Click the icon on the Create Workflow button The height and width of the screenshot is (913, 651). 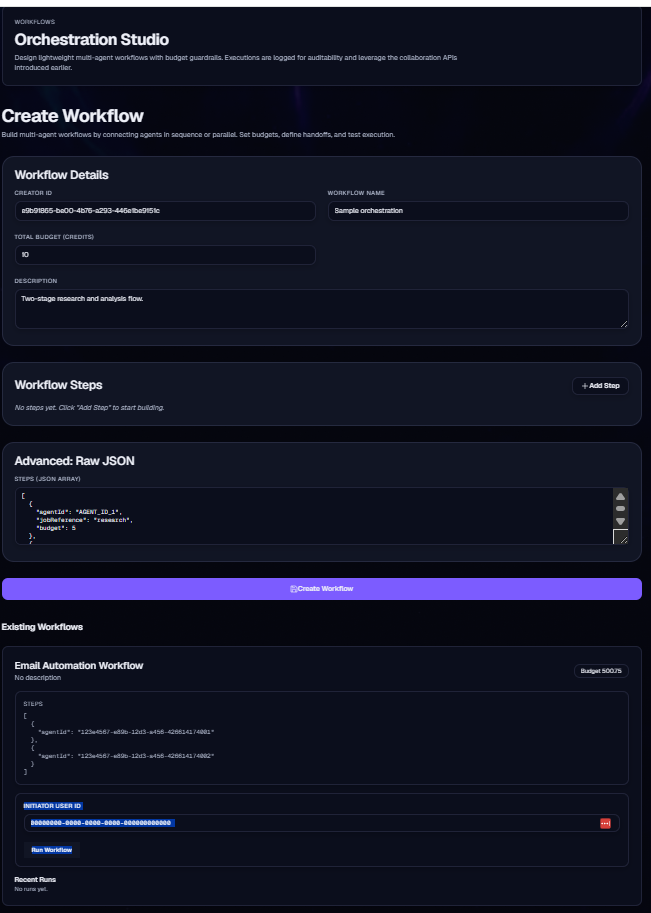point(292,589)
